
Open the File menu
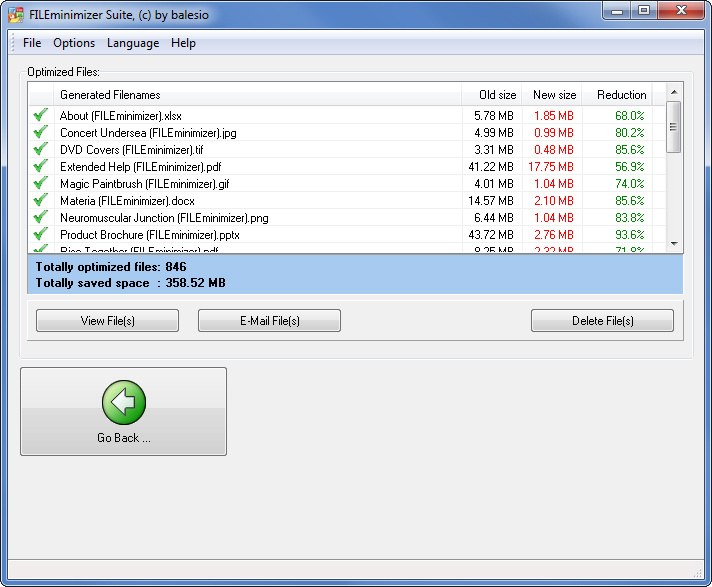click(x=32, y=43)
